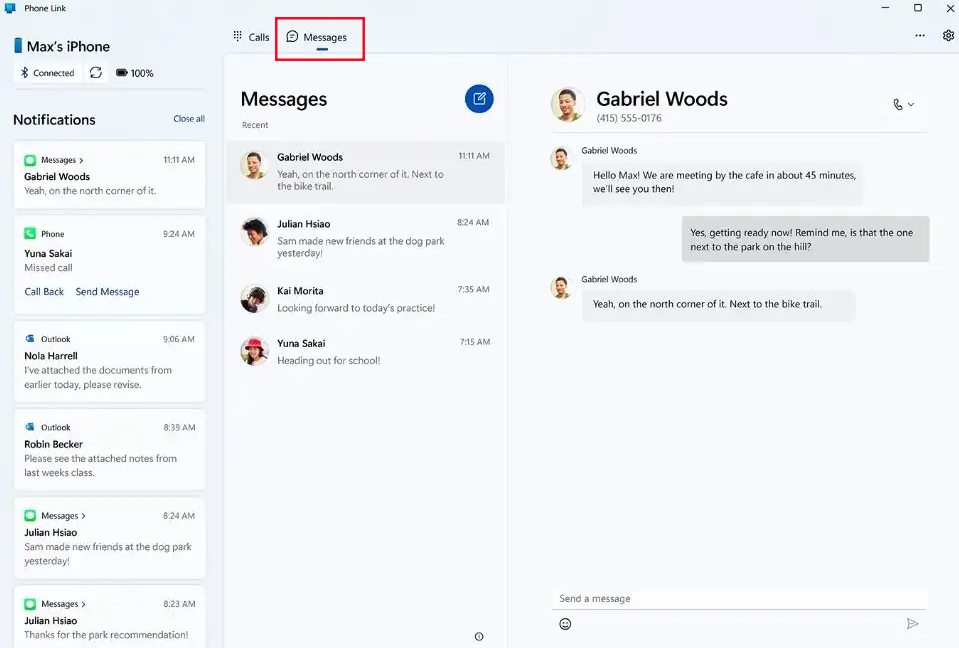Open the emoji picker
Screen dimensions: 959x648
click(x=565, y=623)
